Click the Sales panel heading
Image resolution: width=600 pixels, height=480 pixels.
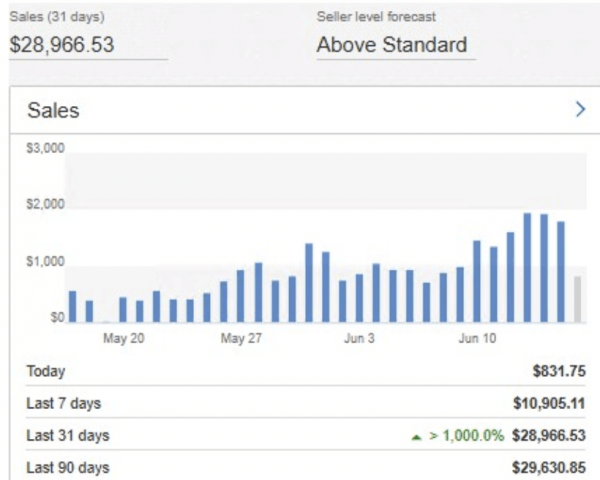point(53,110)
